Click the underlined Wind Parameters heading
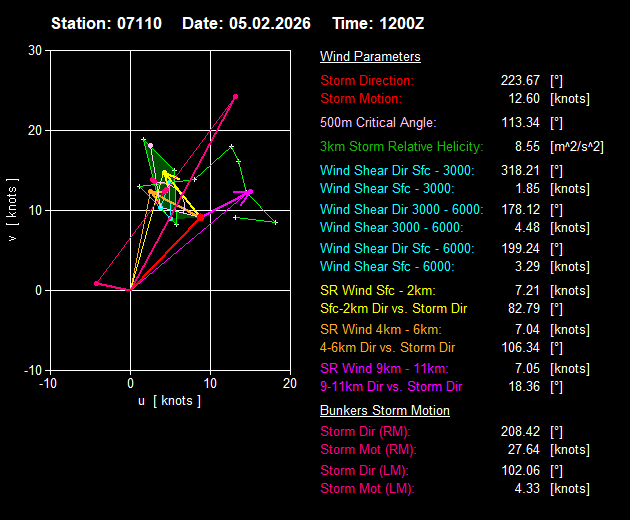The height and width of the screenshot is (520, 630). point(370,57)
